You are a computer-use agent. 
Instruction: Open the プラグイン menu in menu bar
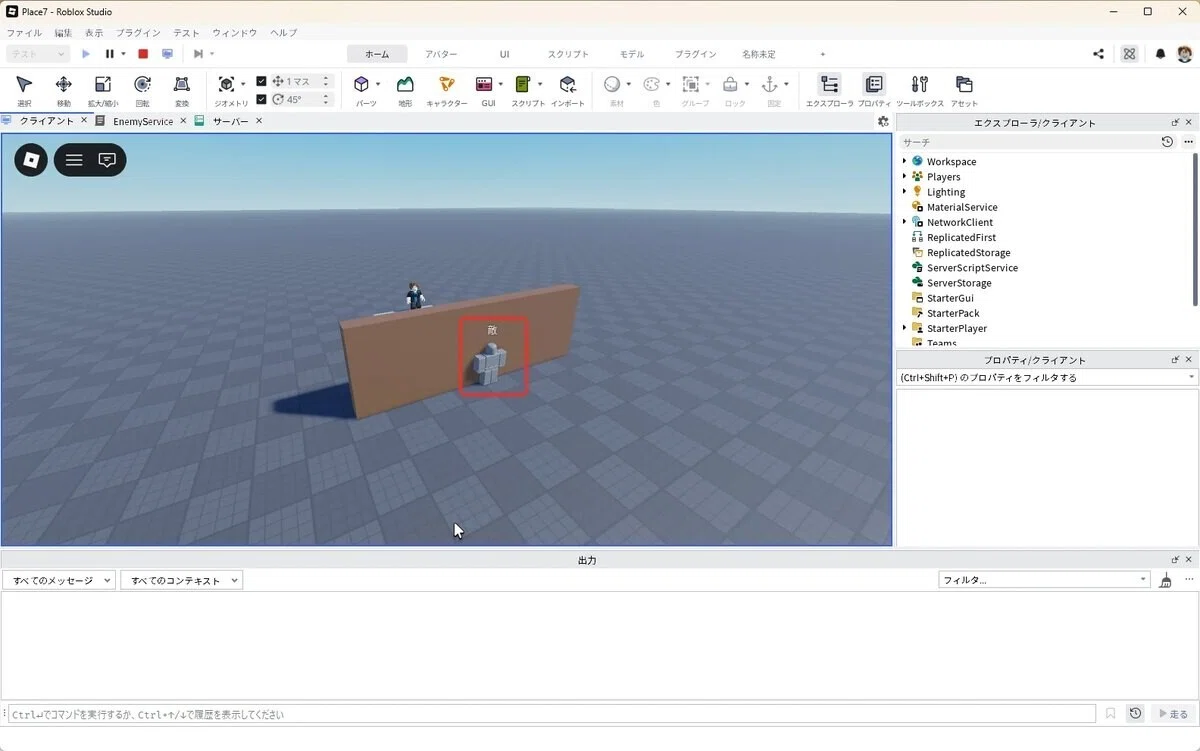pyautogui.click(x=138, y=33)
